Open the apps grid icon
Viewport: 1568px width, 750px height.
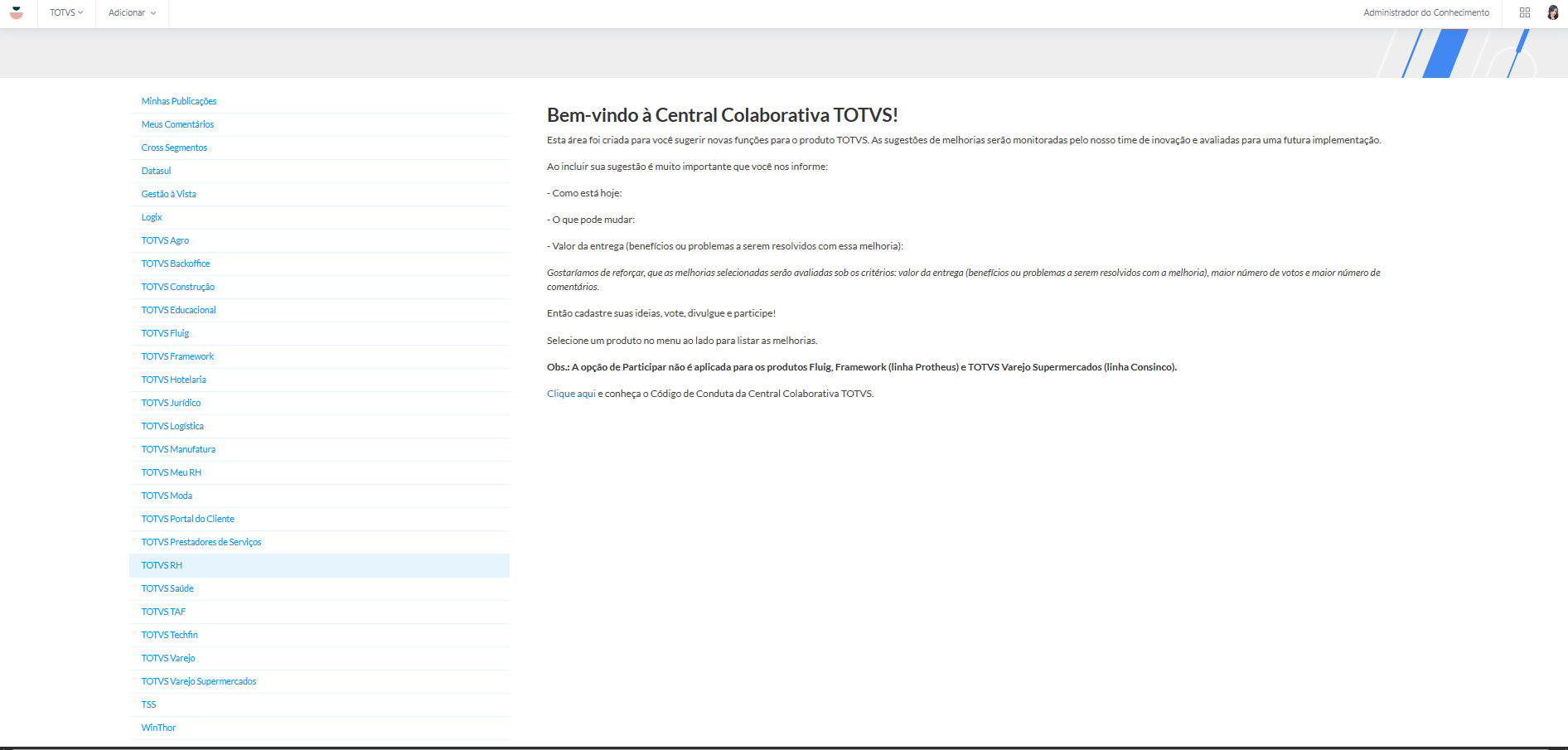pyautogui.click(x=1525, y=12)
